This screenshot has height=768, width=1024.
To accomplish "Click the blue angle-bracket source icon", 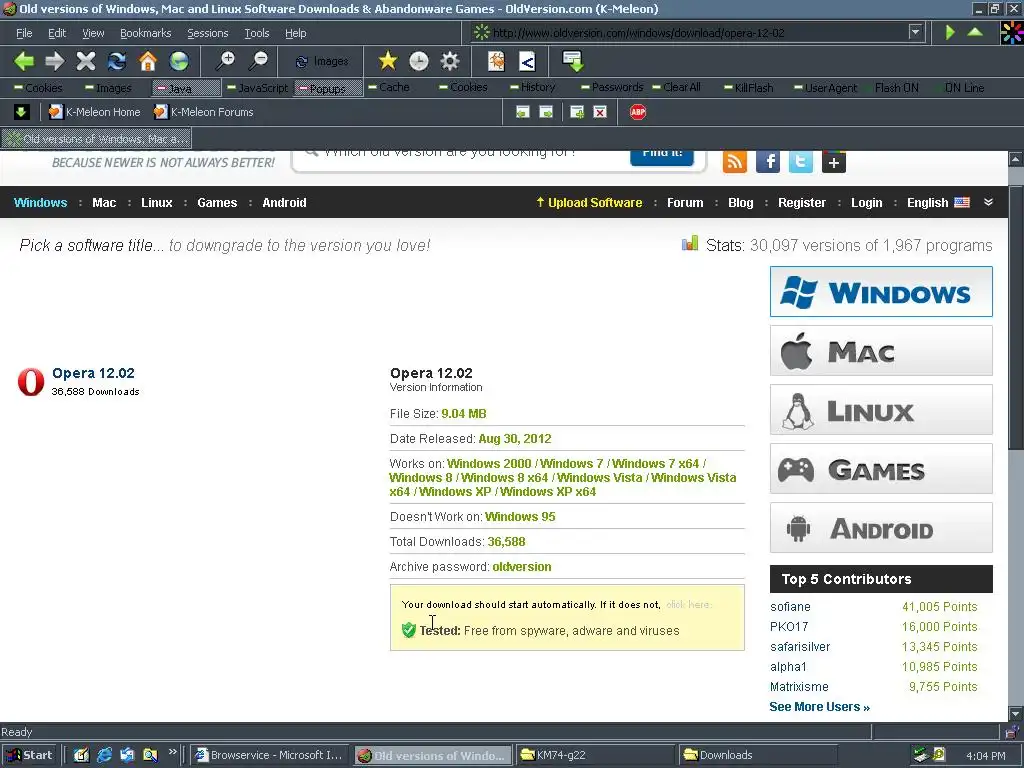I will click(527, 61).
